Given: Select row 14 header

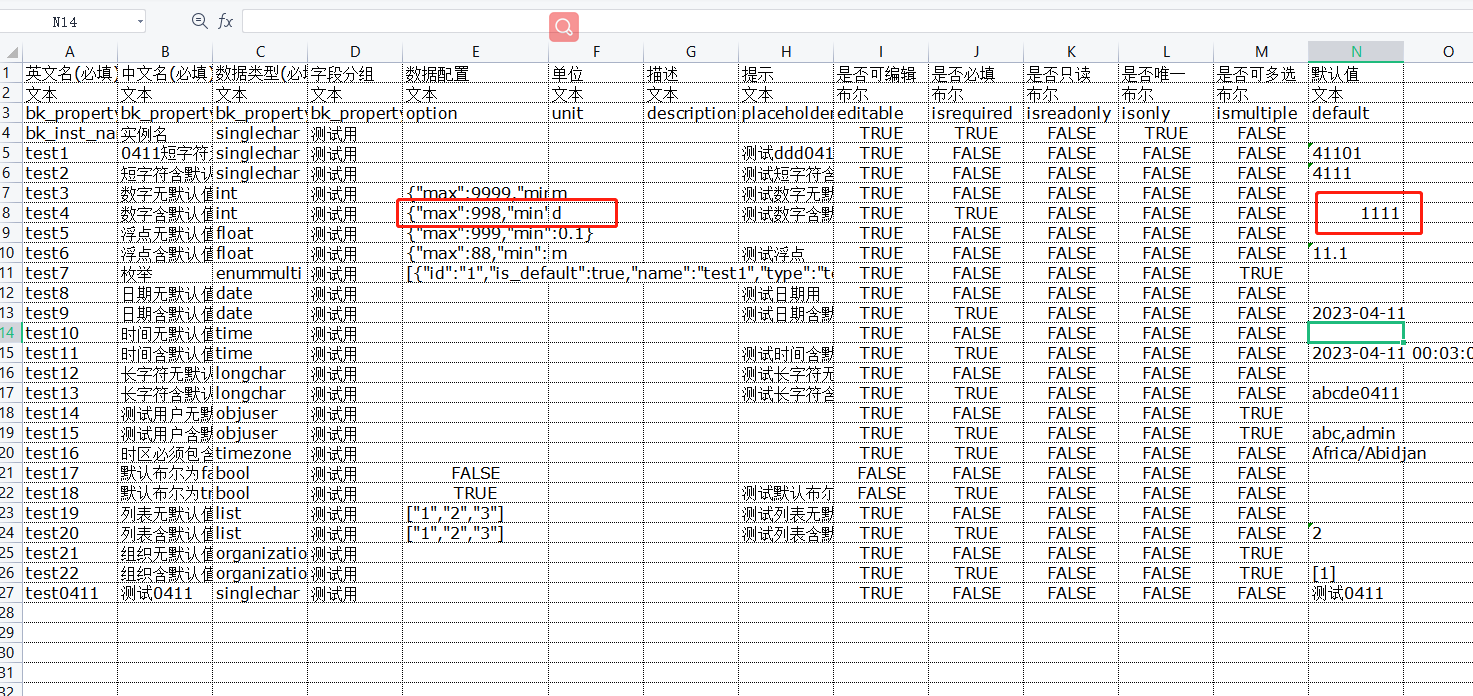Looking at the screenshot, I should tap(11, 333).
